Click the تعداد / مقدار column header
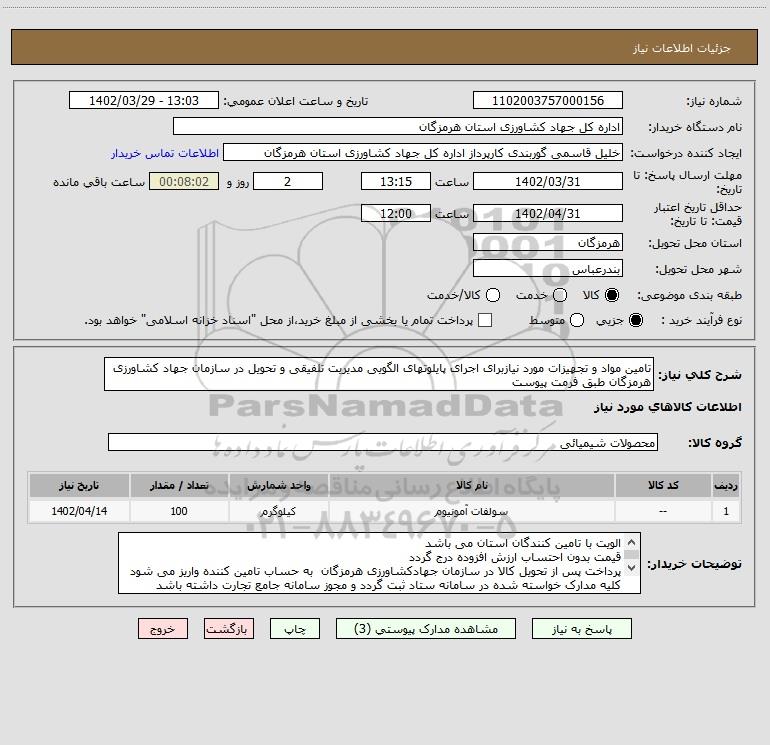Image resolution: width=770 pixels, height=745 pixels. (x=179, y=485)
